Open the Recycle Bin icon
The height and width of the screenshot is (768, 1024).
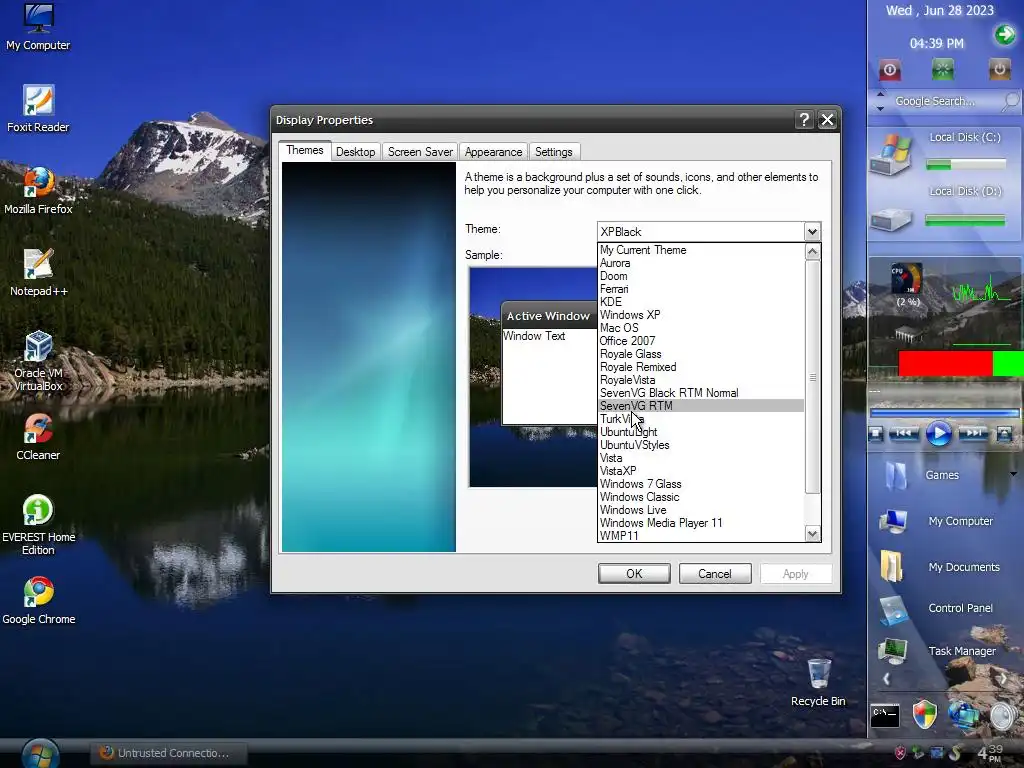[818, 683]
